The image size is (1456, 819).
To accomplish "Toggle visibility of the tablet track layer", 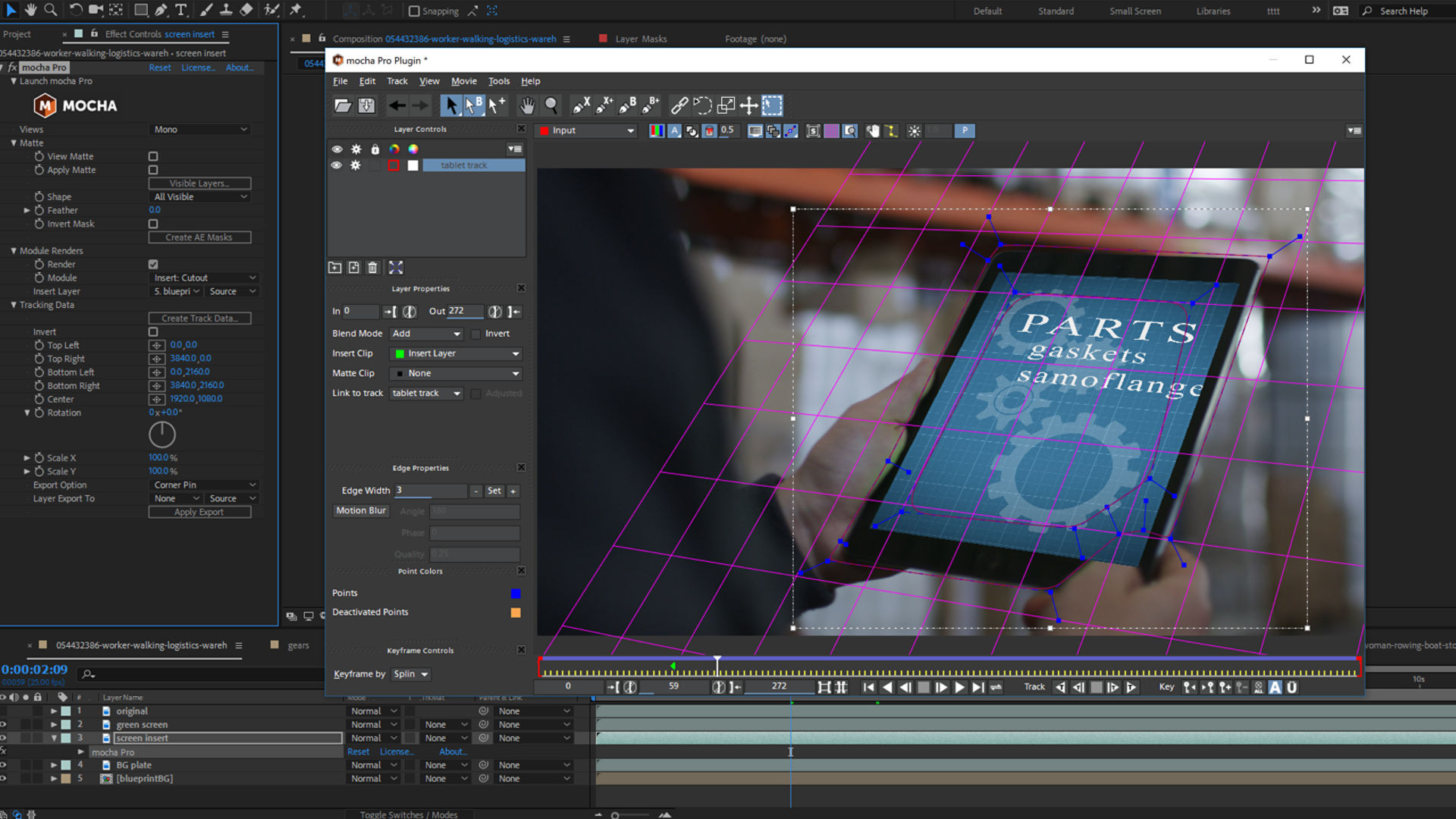I will pos(337,165).
